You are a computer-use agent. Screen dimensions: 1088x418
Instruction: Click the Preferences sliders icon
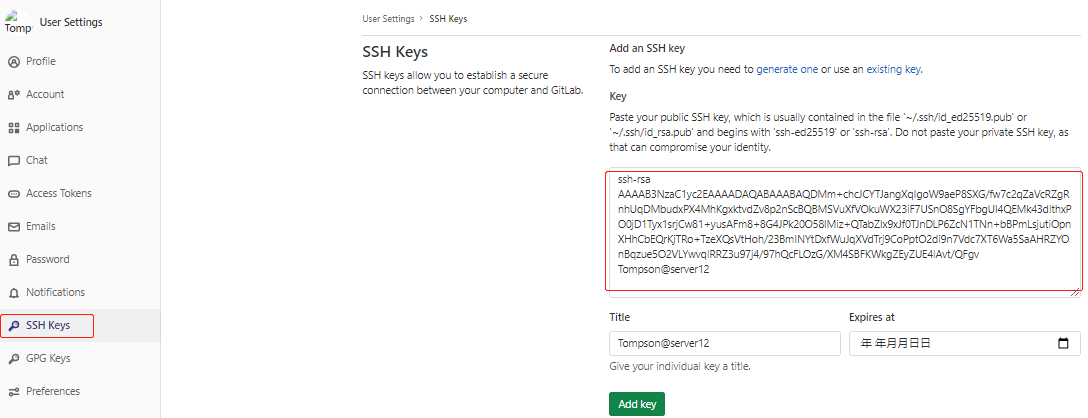tap(14, 391)
